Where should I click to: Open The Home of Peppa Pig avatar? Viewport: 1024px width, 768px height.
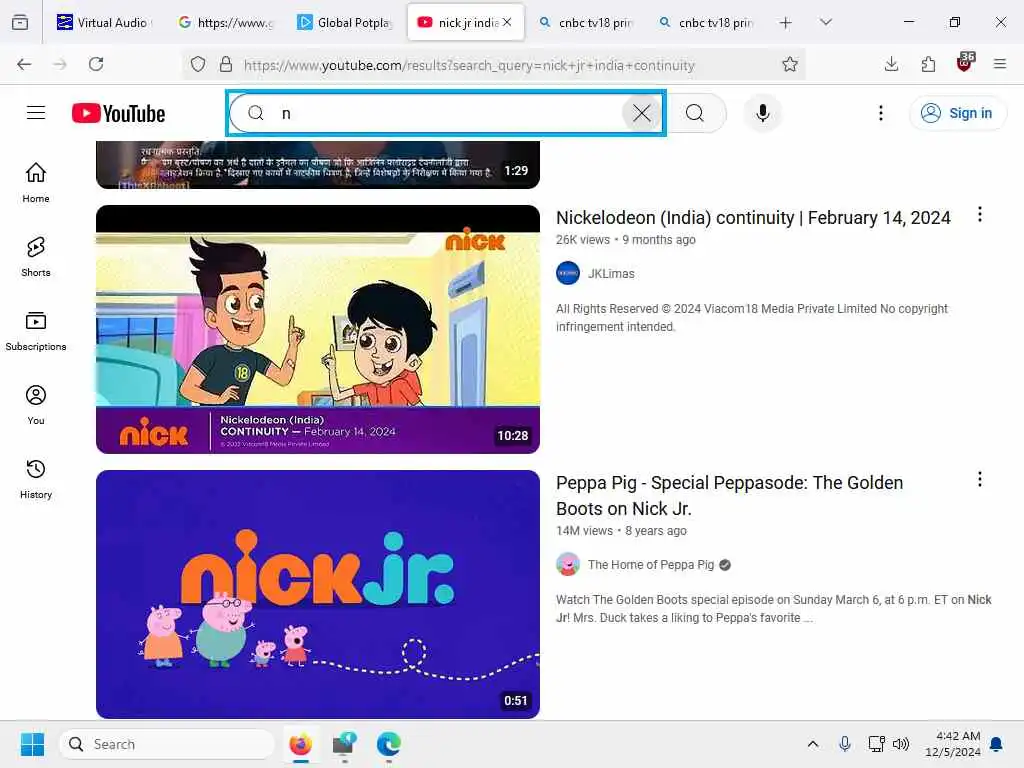click(568, 564)
